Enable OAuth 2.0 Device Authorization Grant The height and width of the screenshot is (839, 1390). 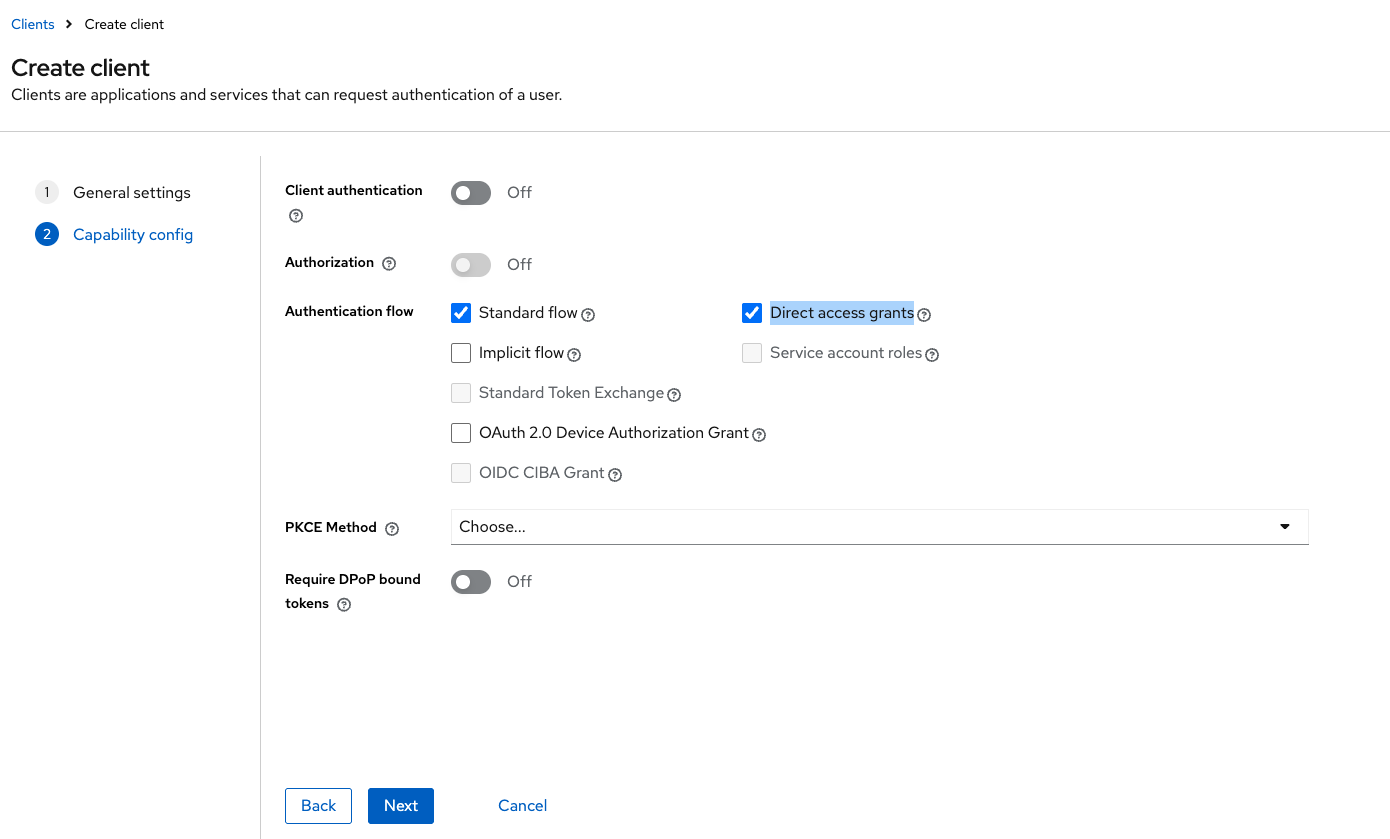pos(460,432)
